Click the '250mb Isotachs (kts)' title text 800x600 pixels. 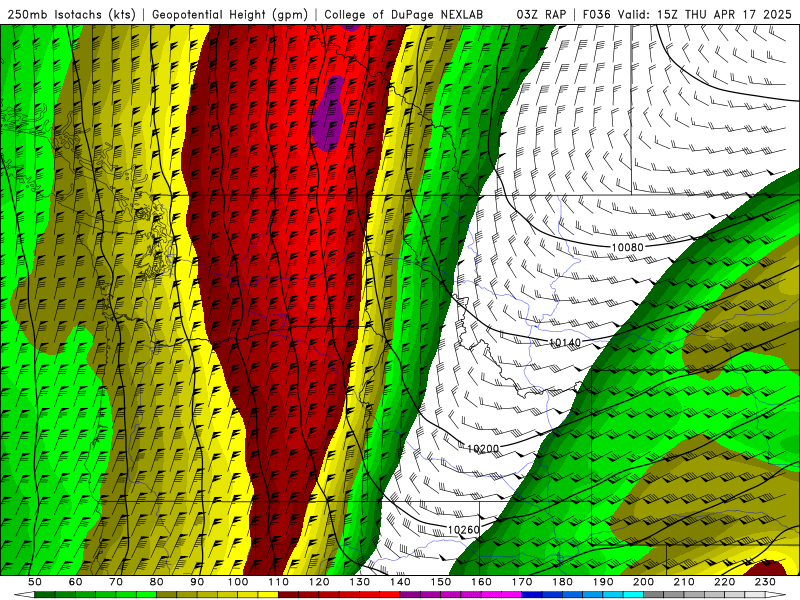click(x=71, y=14)
